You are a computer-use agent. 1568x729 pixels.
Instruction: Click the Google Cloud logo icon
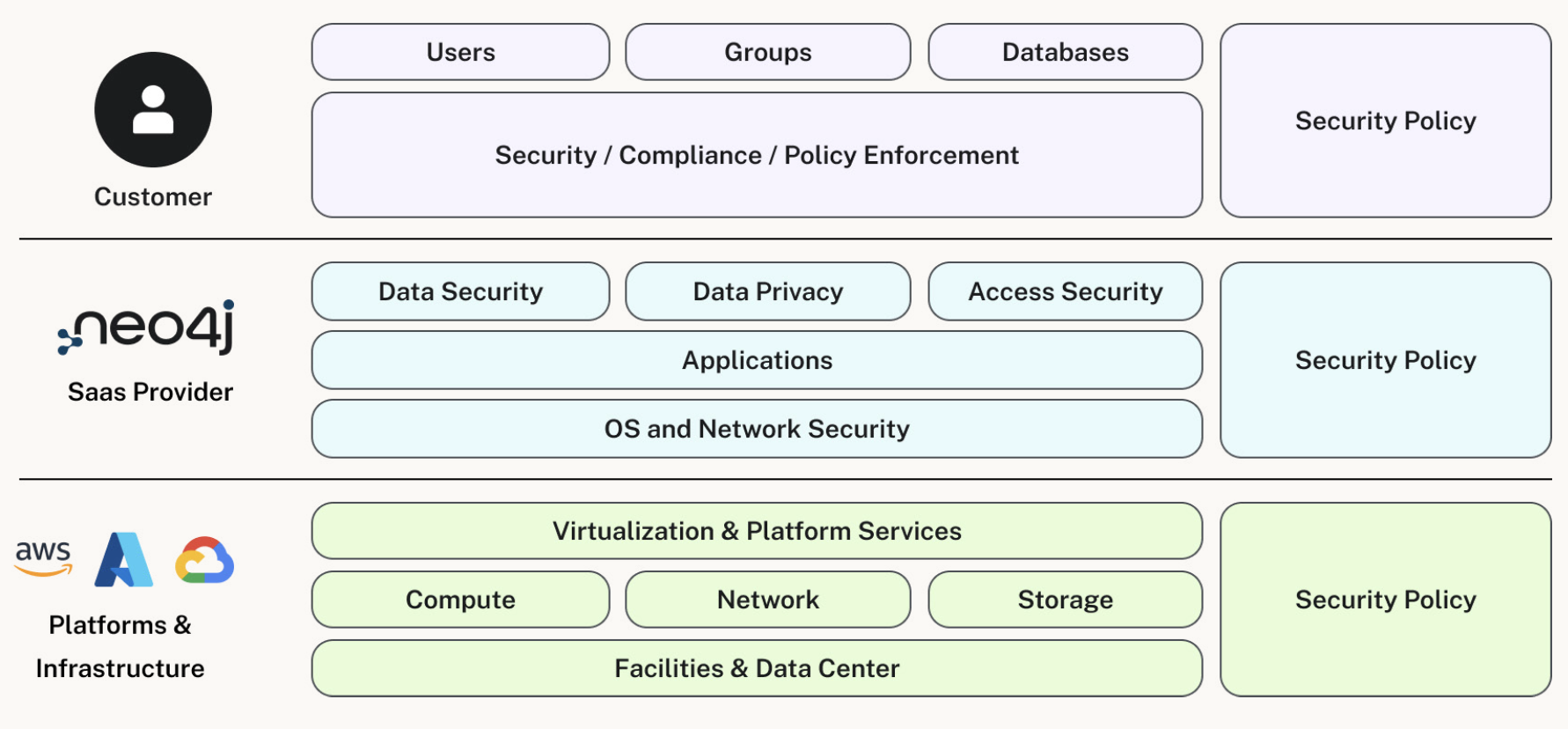205,561
